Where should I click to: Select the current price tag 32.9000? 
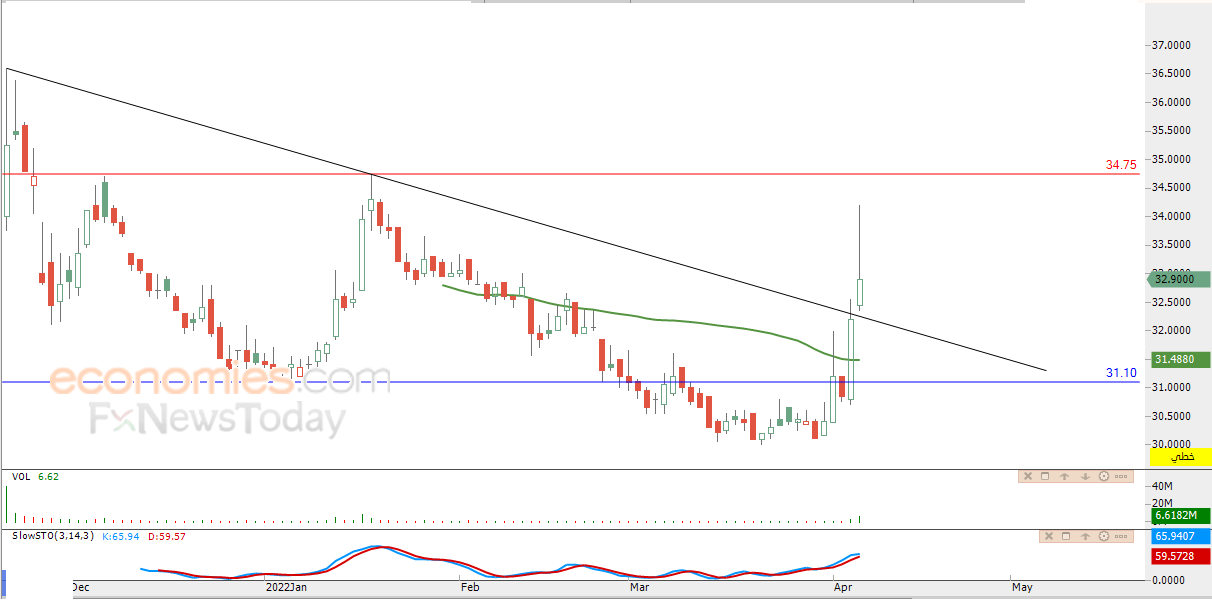click(1177, 280)
